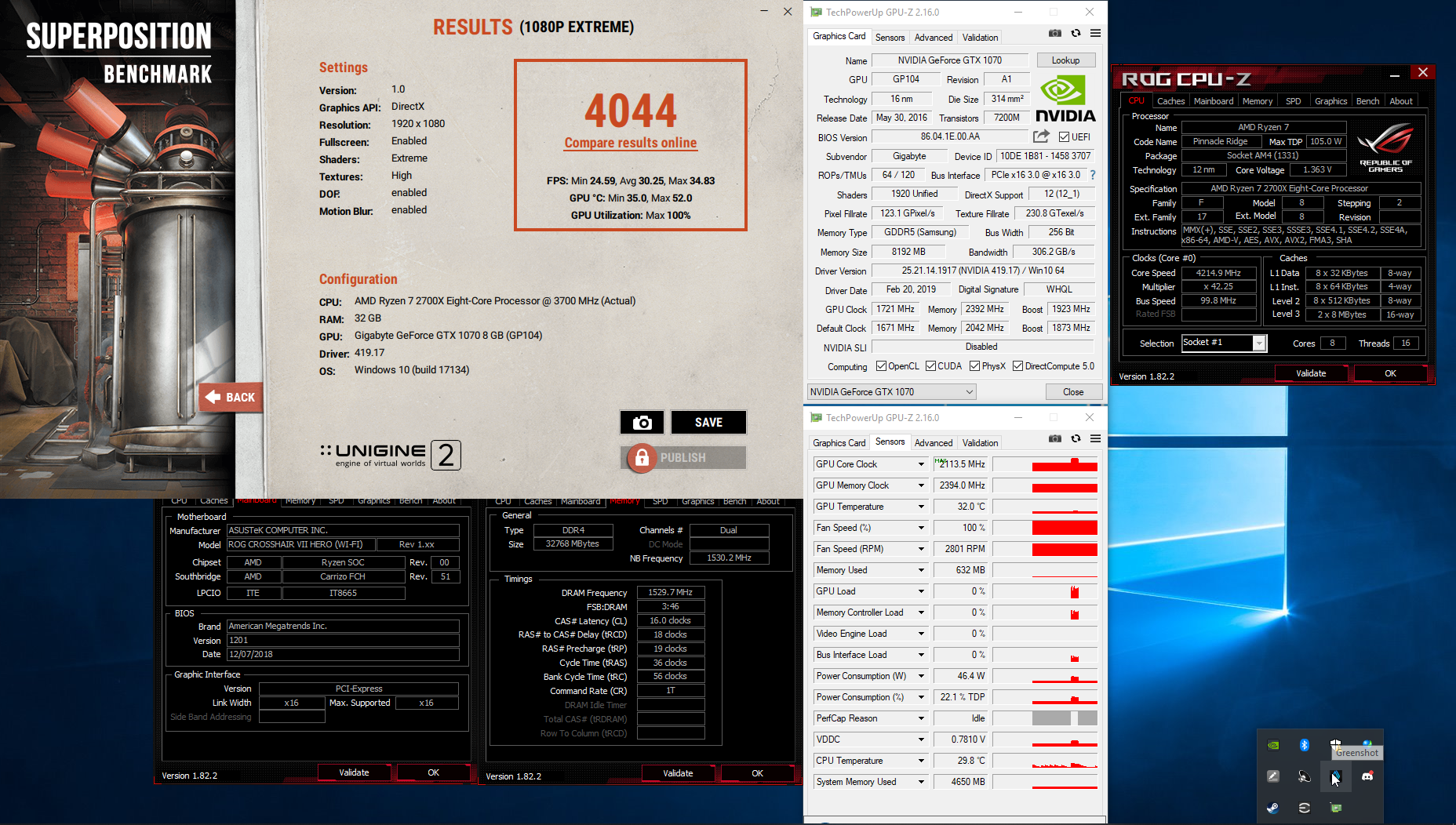The width and height of the screenshot is (1456, 825).
Task: Click the blue flame tray icon left of Discord
Action: 1336,776
